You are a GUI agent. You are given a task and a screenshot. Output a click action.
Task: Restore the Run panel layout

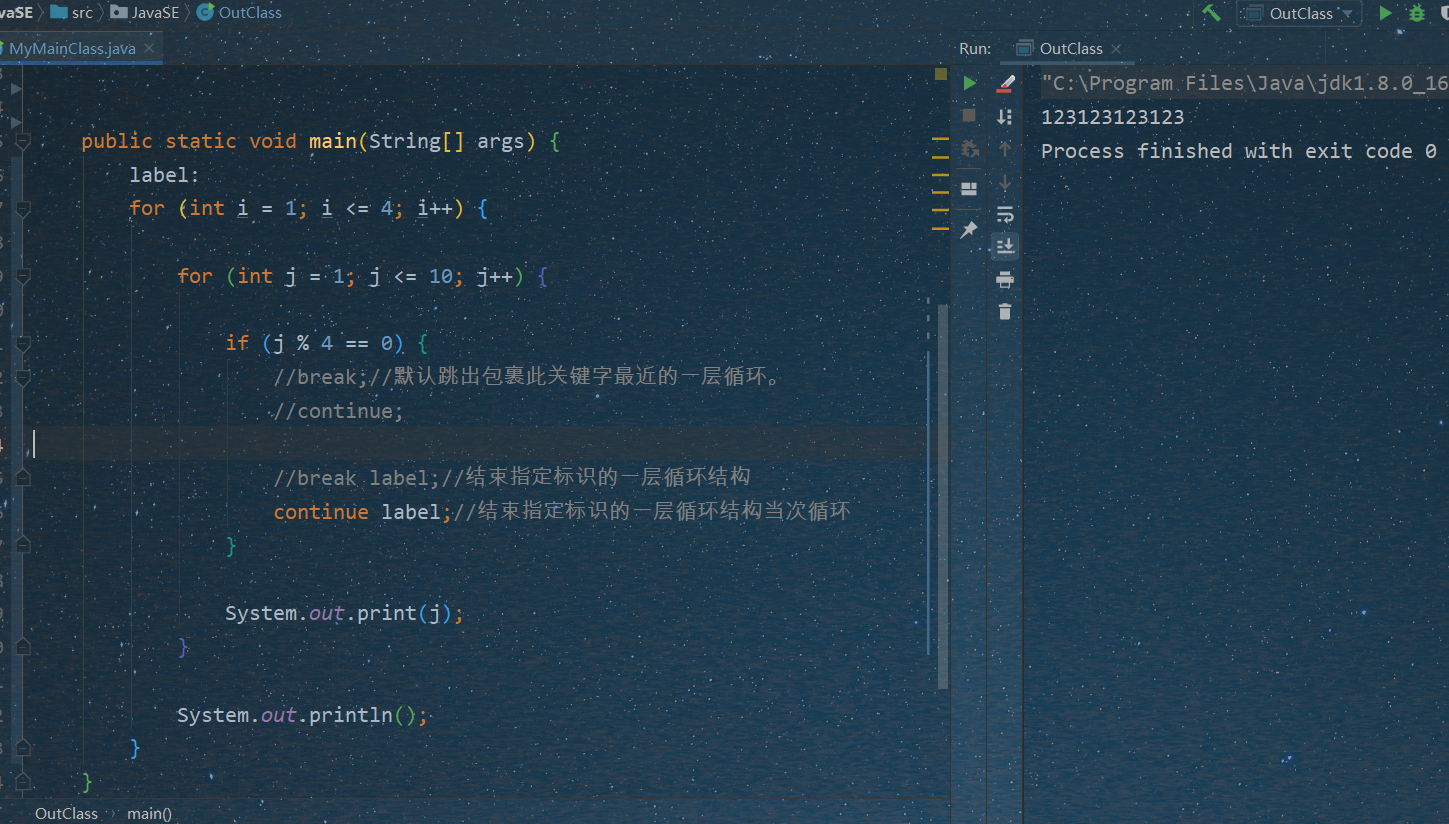(969, 189)
